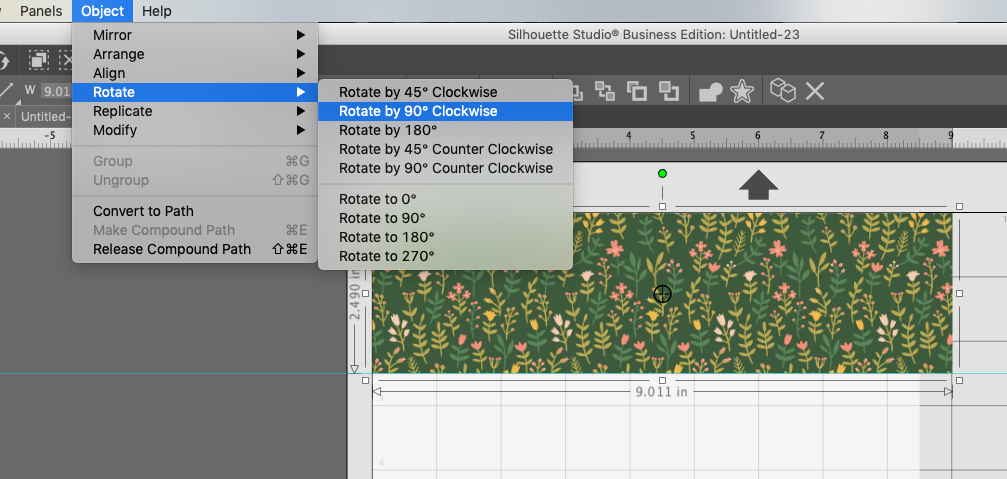Open the Modify submenu

point(195,130)
